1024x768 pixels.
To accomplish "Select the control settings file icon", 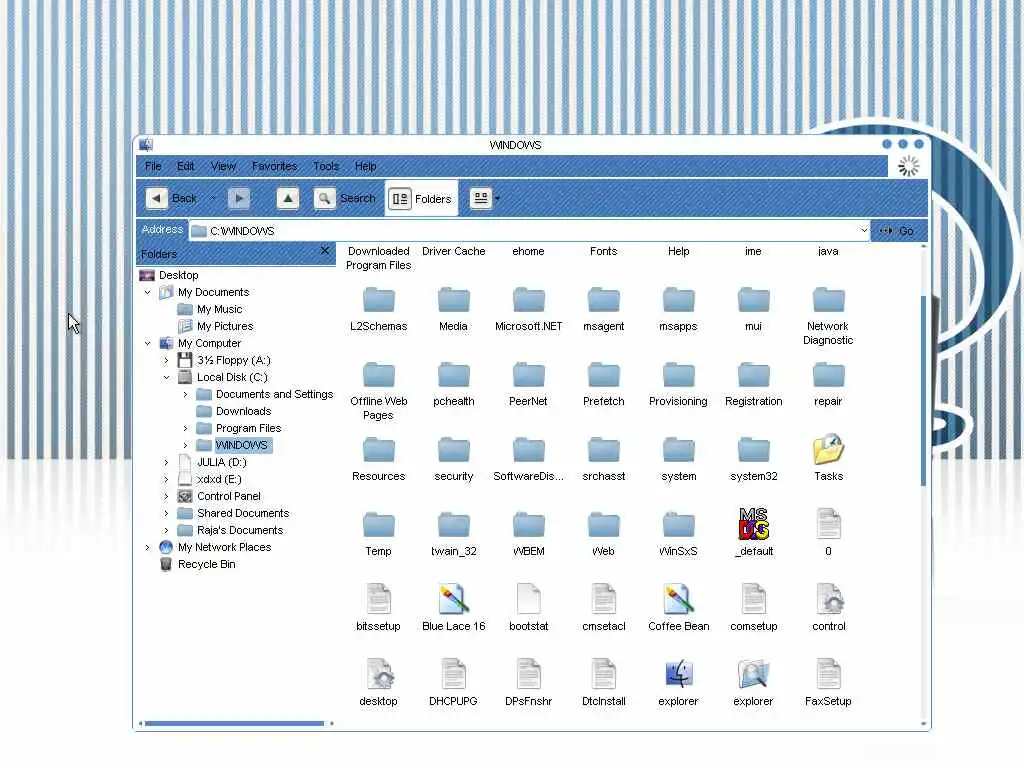I will click(x=829, y=599).
